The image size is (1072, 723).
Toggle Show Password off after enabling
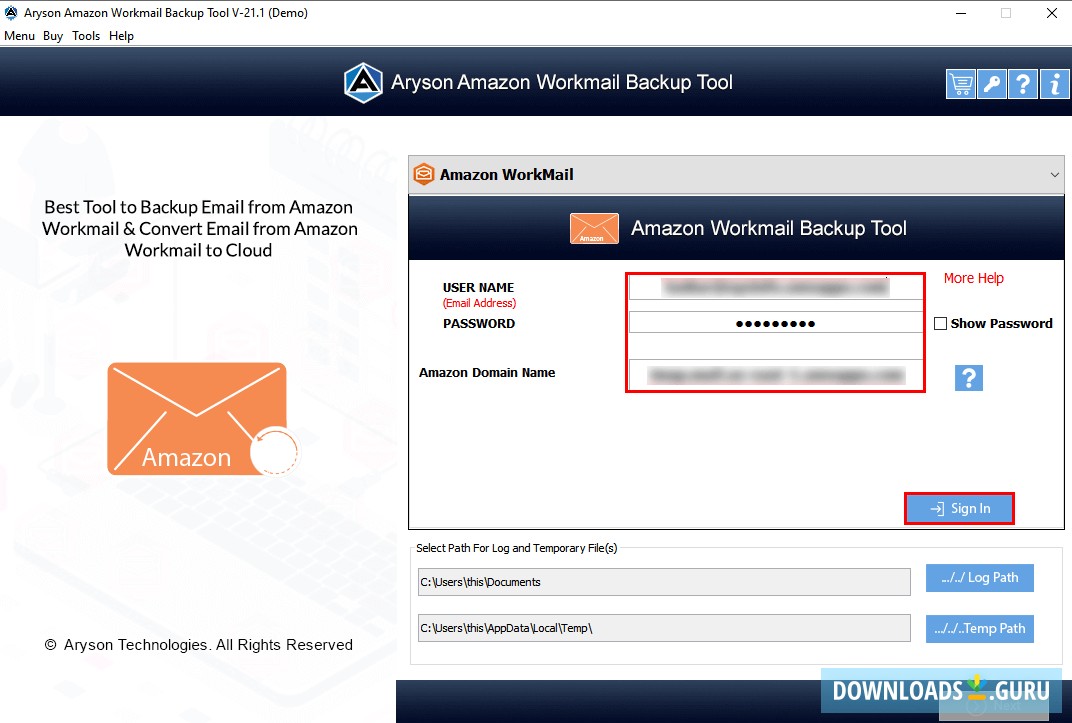click(x=939, y=323)
